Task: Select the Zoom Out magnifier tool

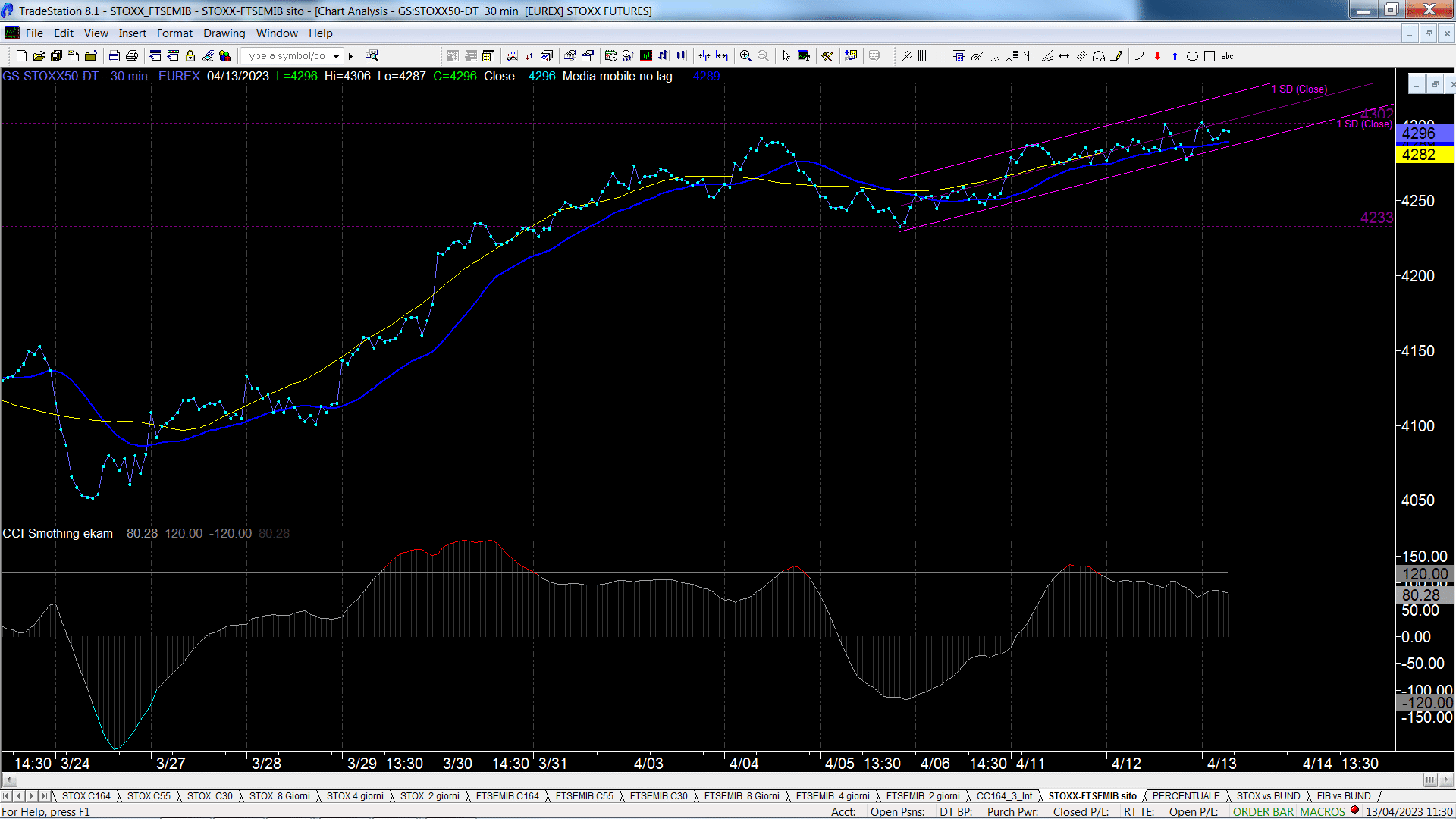Action: click(763, 55)
